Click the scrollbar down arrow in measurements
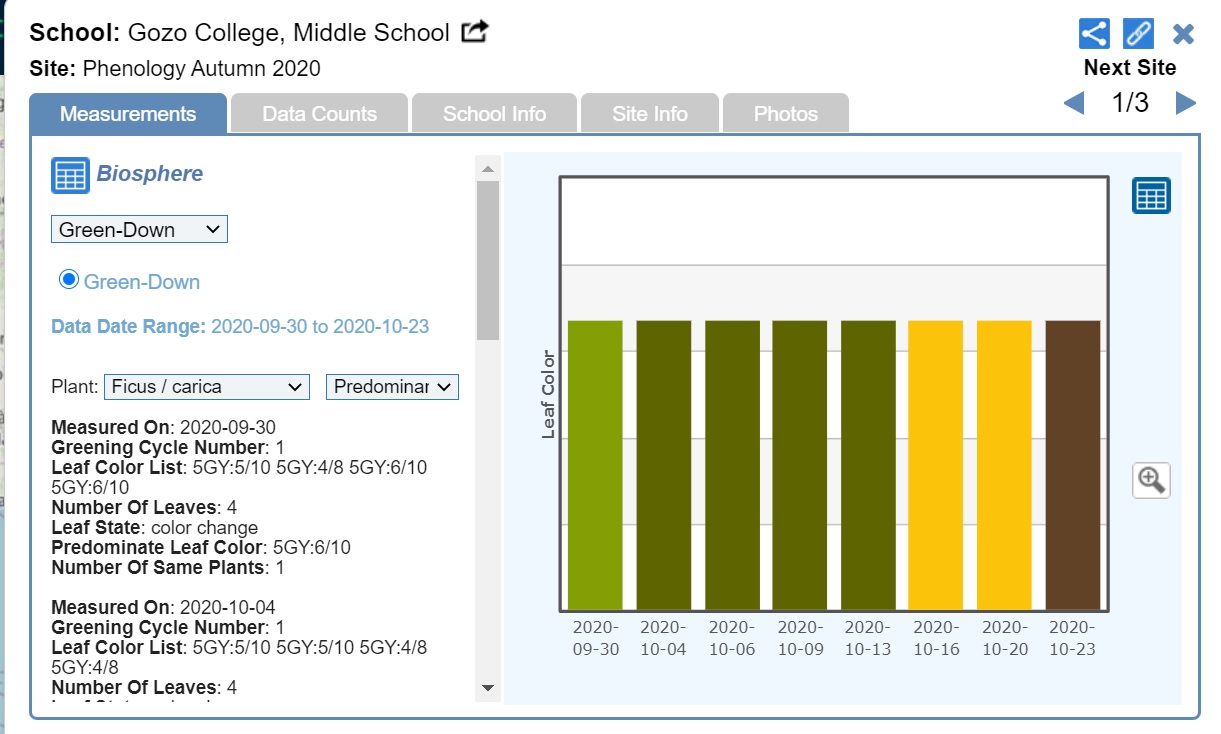Viewport: 1221px width, 734px height. pos(488,688)
